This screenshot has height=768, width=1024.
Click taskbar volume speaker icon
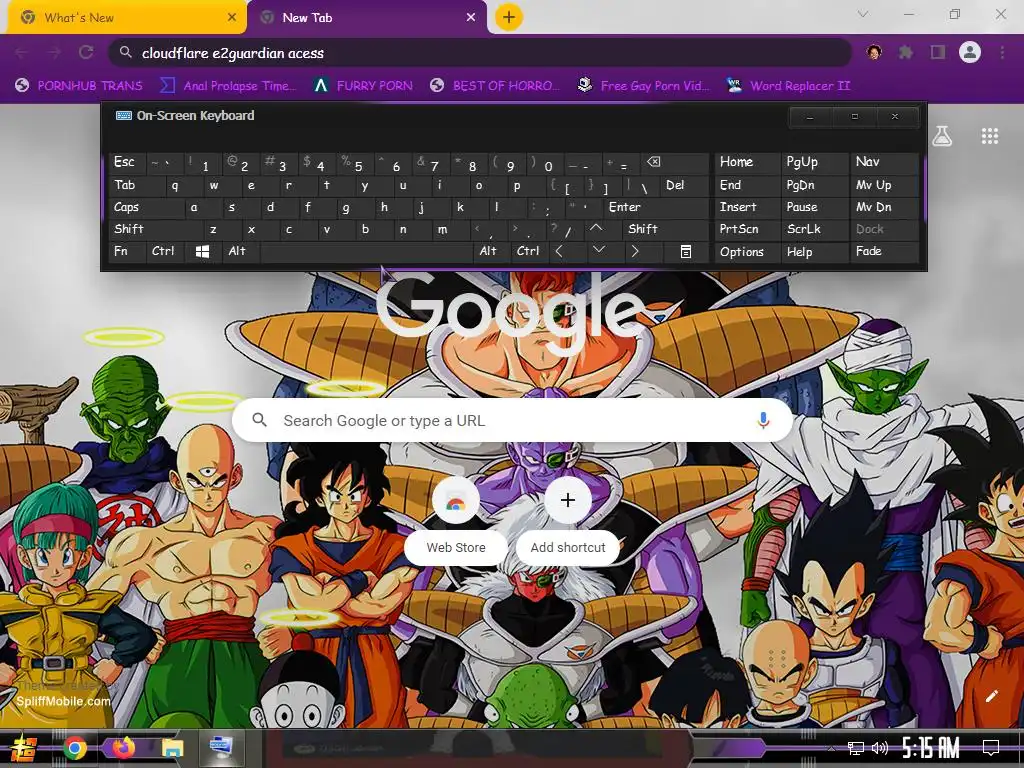(x=880, y=748)
